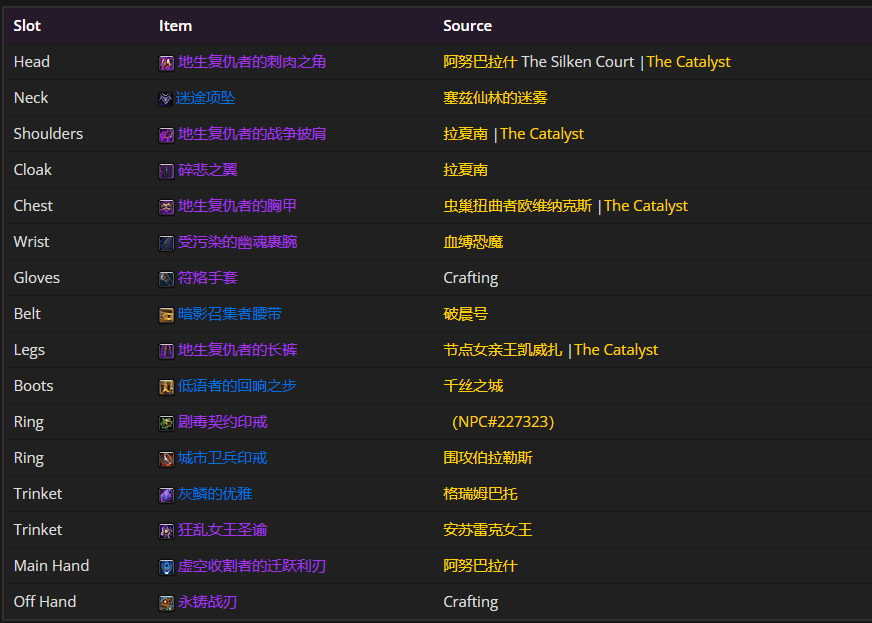
Task: Click the Cloak icon beside 碎悲之翼
Action: click(x=166, y=171)
